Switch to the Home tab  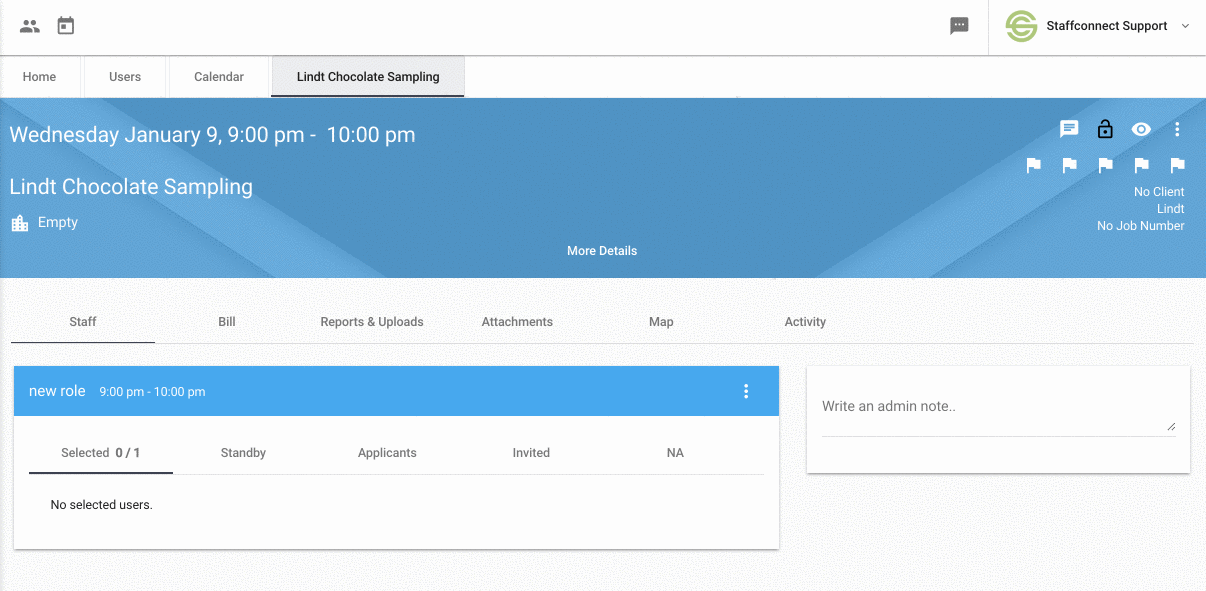pyautogui.click(x=40, y=77)
